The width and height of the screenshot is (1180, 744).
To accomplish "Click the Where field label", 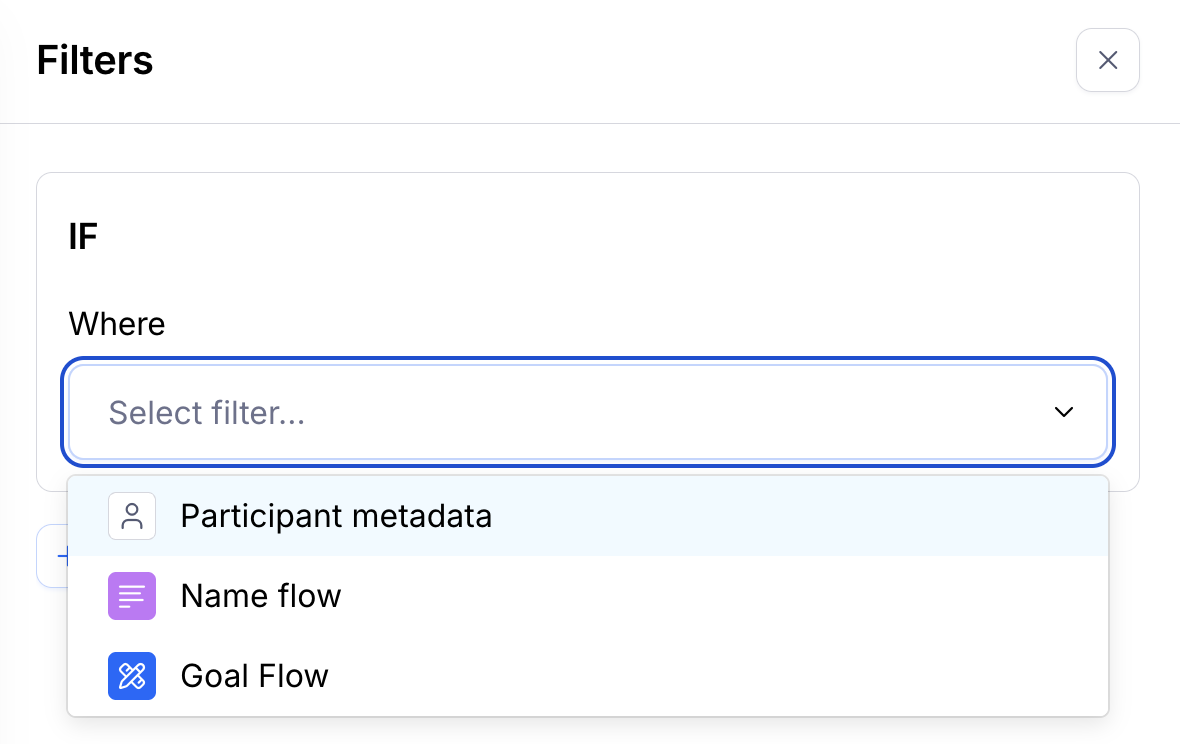I will tap(117, 324).
